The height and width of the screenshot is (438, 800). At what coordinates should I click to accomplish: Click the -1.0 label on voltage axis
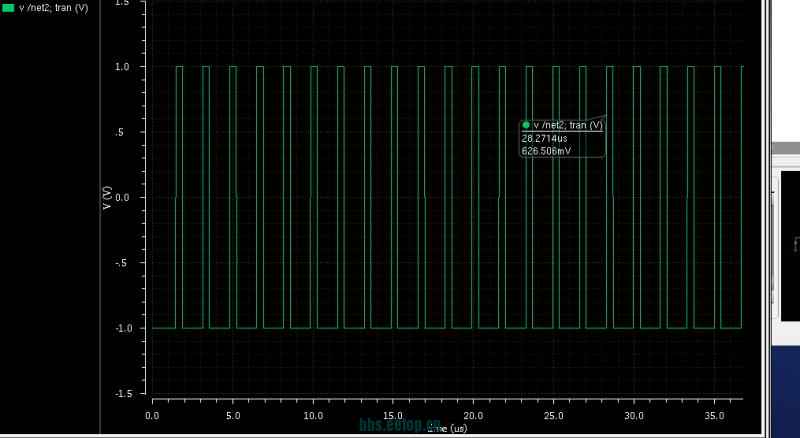pos(123,328)
